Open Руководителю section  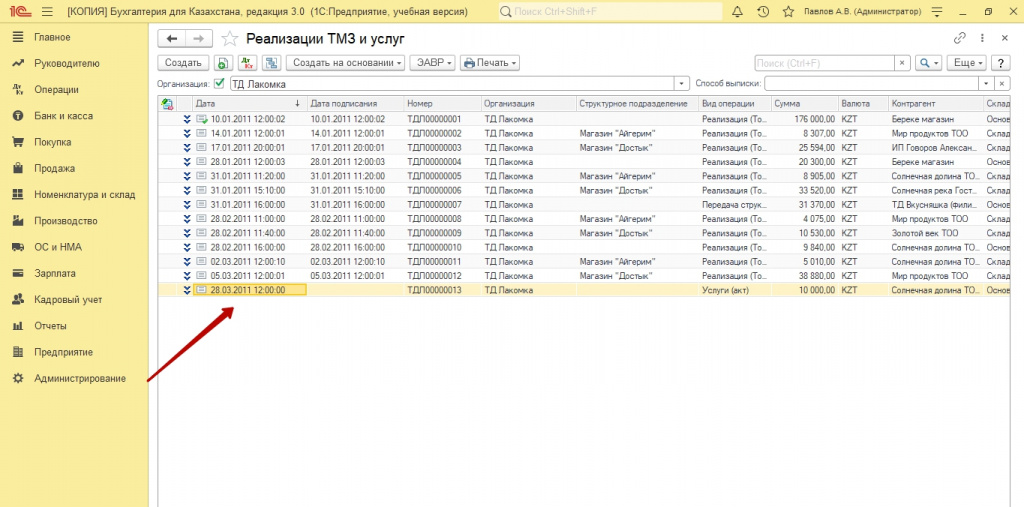(67, 63)
